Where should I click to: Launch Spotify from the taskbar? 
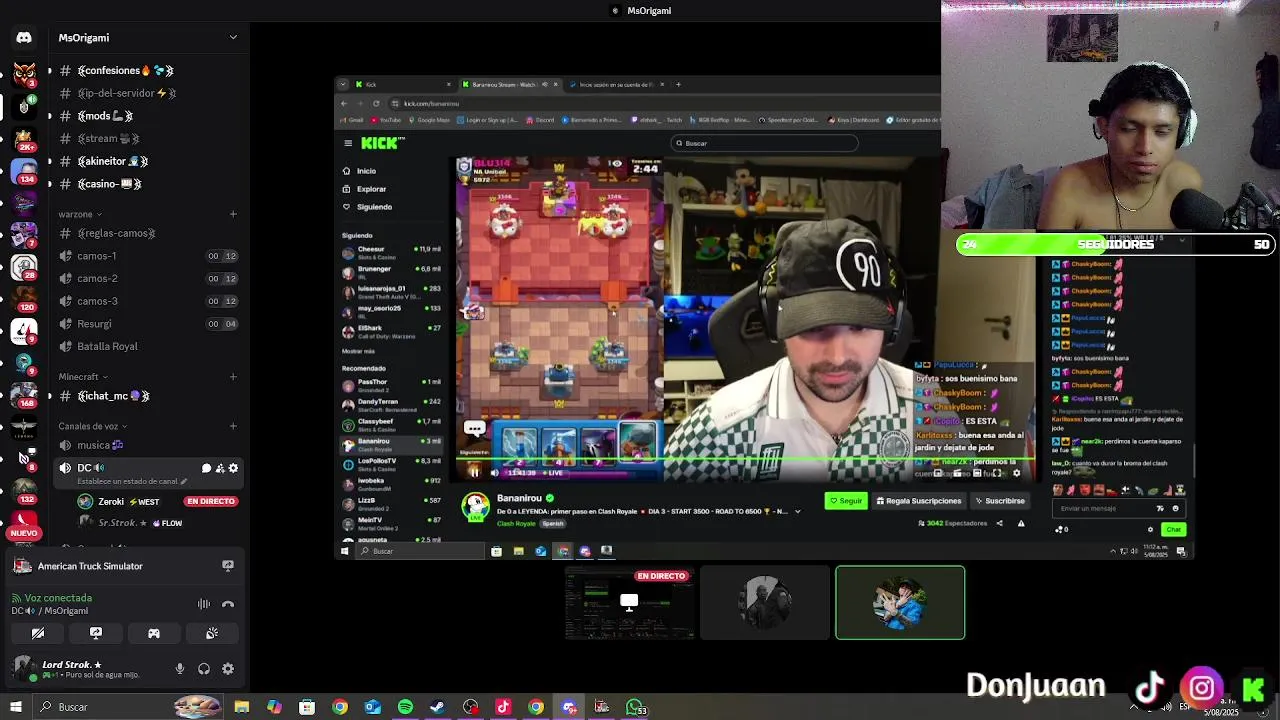(x=405, y=707)
